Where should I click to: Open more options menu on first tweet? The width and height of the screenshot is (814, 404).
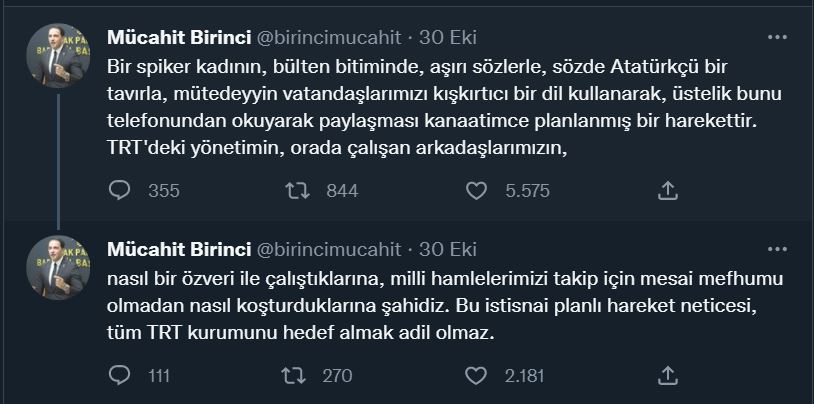[x=776, y=37]
